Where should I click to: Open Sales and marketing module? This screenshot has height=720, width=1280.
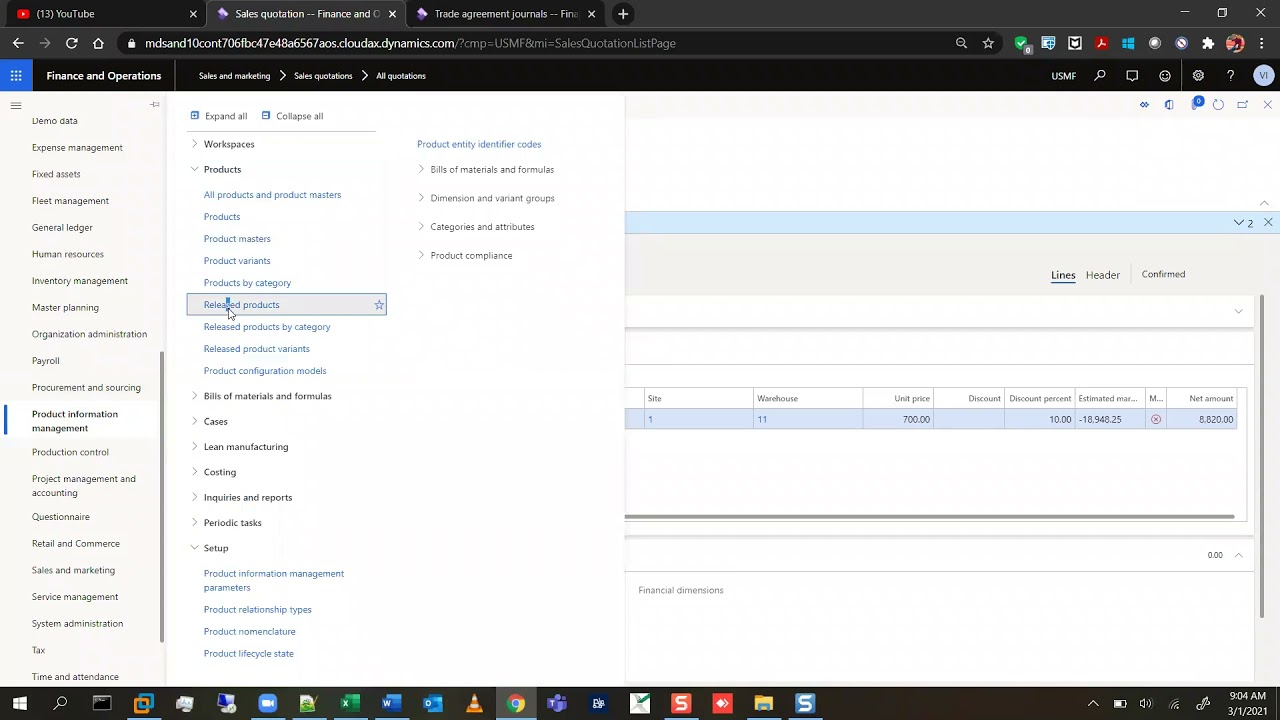coord(73,570)
